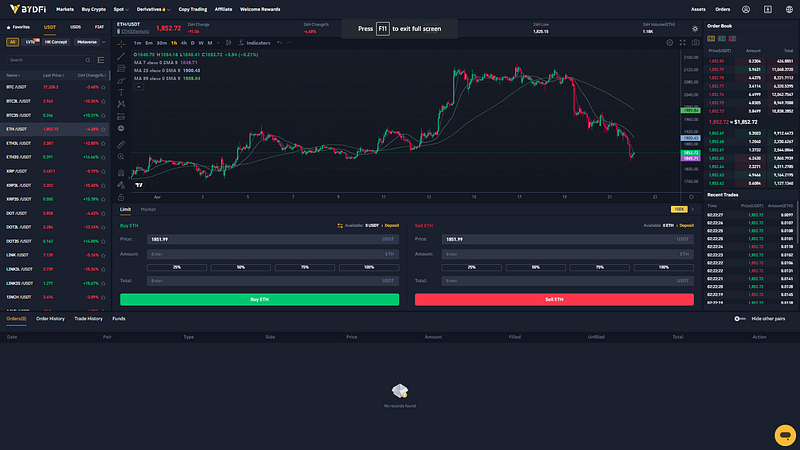
Task: Click the undo arrow in chart toolbar
Action: tap(279, 43)
